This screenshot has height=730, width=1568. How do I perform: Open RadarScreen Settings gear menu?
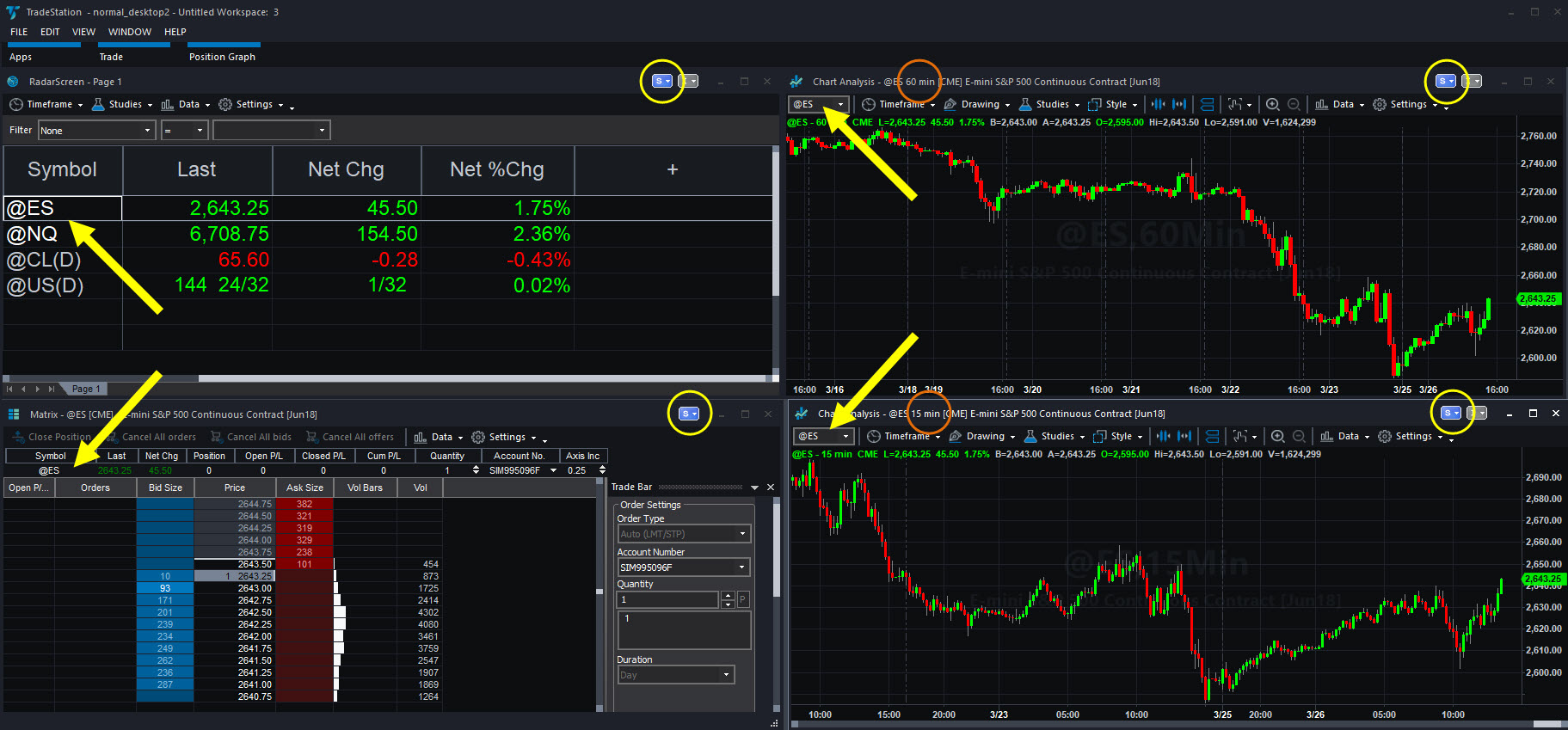(x=251, y=104)
